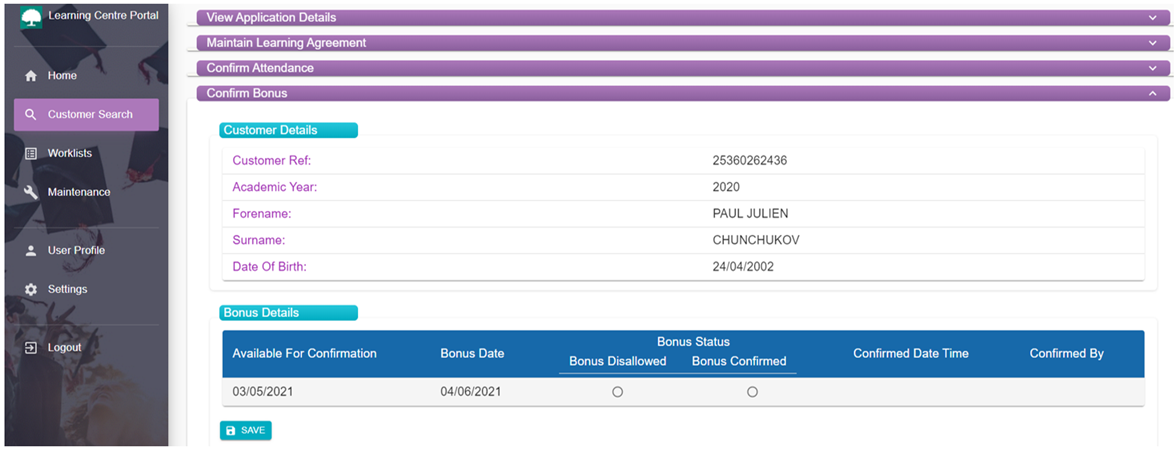Select the Bonus Confirmed radio button
This screenshot has width=1176, height=453.
click(x=752, y=392)
